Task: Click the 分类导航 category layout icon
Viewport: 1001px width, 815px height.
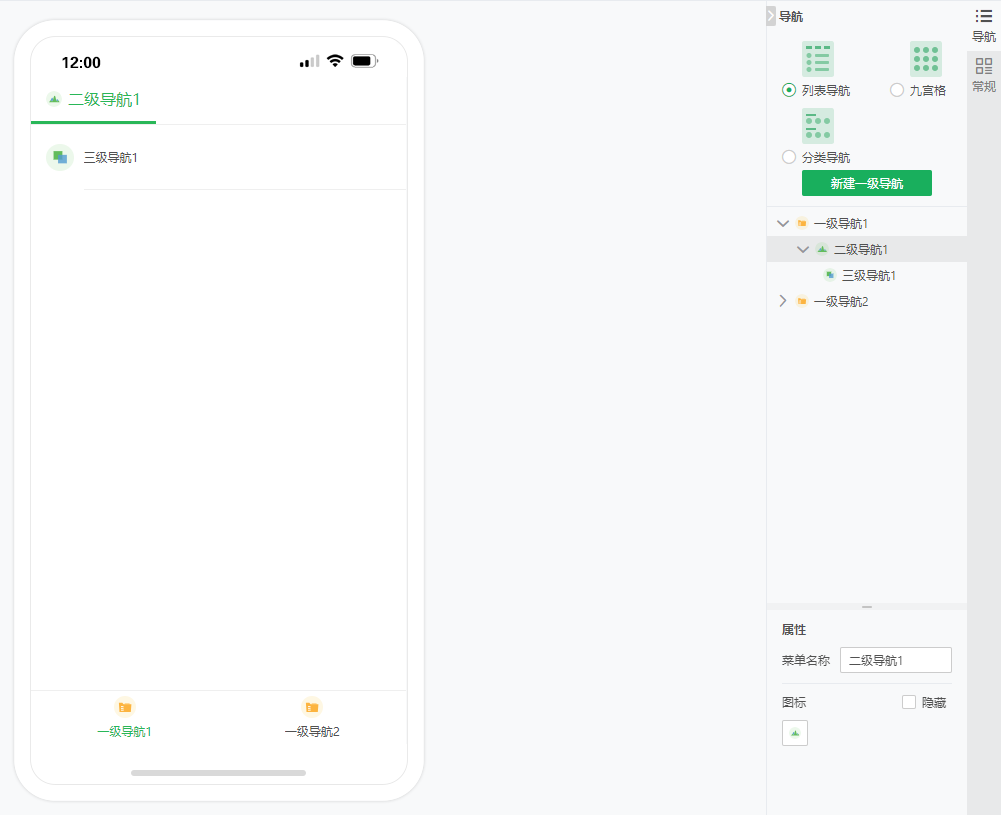Action: (x=818, y=124)
